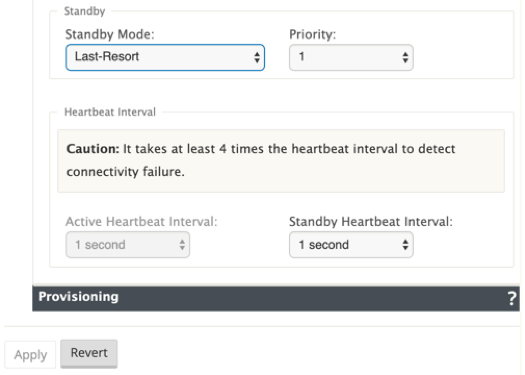525x375 pixels.
Task: Open the Active Heartbeat Interval dropdown
Action: click(x=128, y=245)
